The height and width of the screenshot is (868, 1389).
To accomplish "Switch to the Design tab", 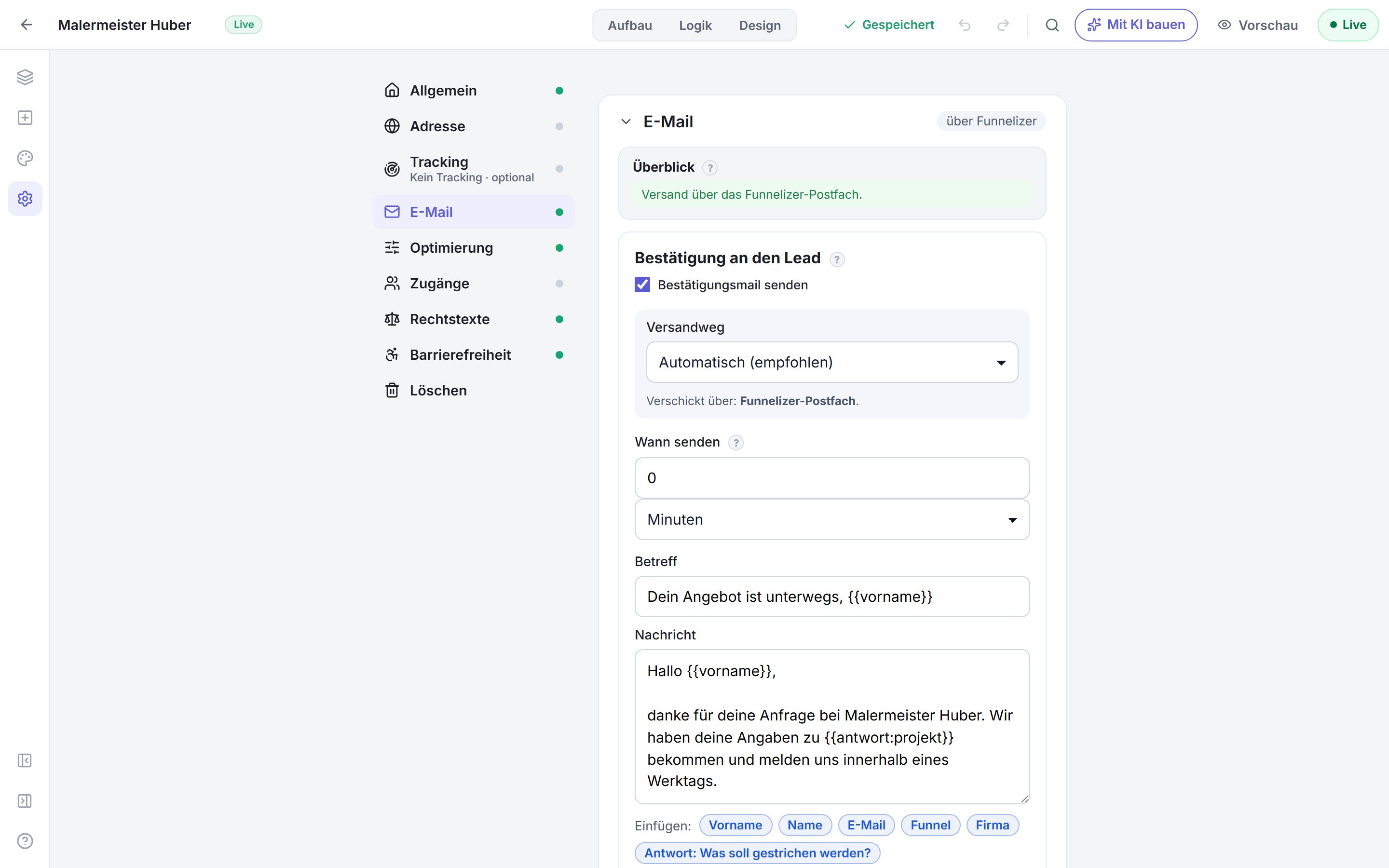I will pos(760,25).
